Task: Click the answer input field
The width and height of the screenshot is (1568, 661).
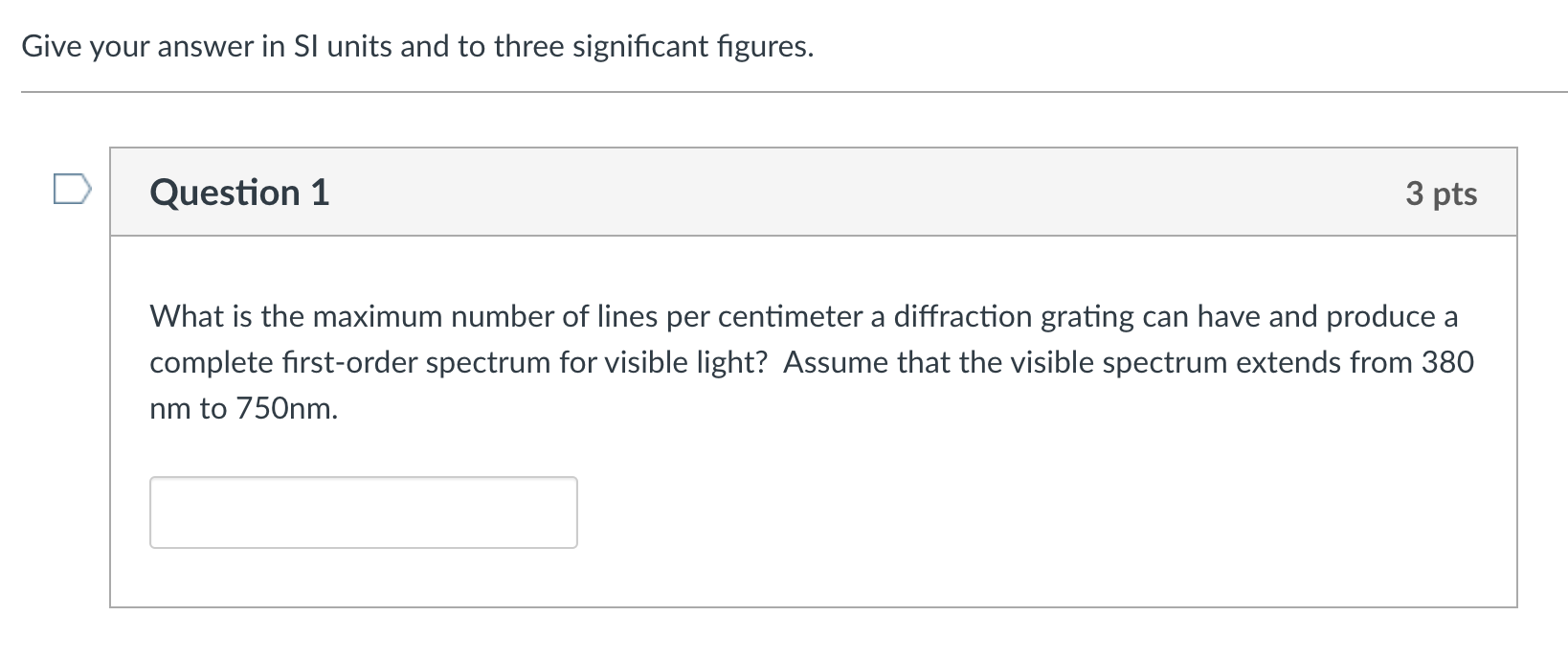Action: [x=363, y=513]
